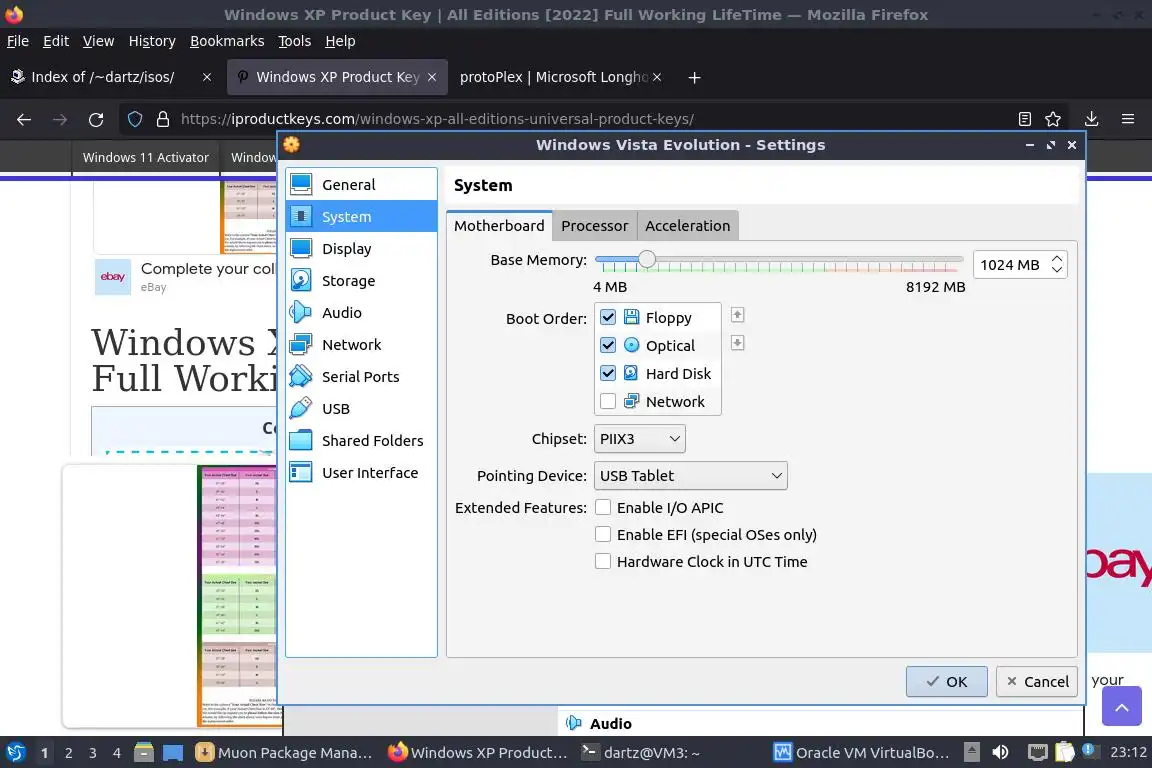Viewport: 1152px width, 768px height.
Task: Bookmark this page with star icon
Action: [1053, 119]
